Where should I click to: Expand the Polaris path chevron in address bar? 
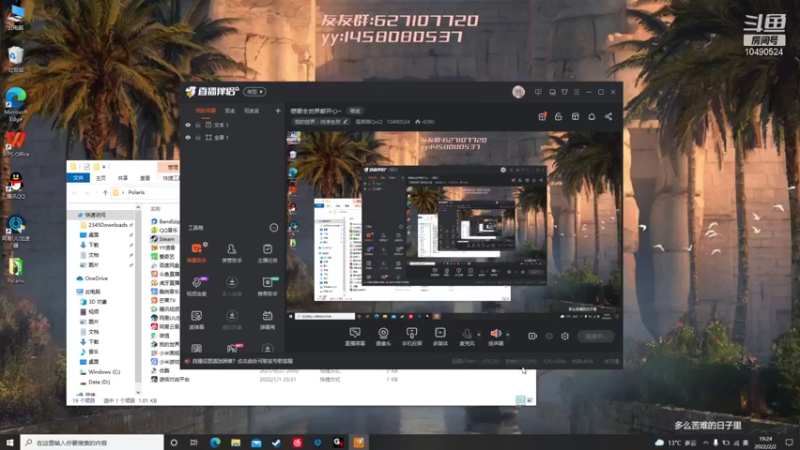(x=123, y=192)
